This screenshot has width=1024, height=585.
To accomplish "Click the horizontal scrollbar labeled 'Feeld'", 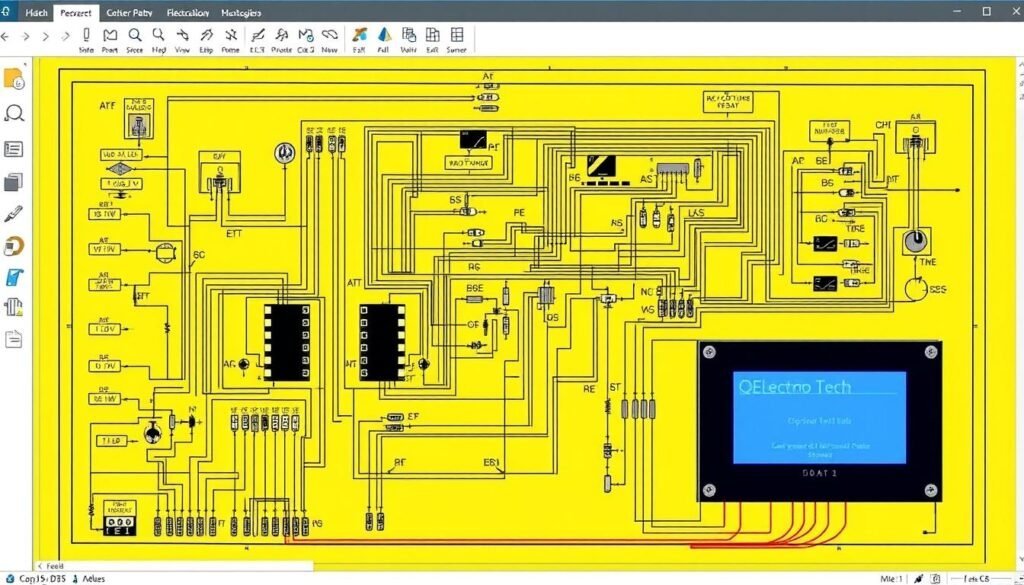I will click(x=173, y=566).
